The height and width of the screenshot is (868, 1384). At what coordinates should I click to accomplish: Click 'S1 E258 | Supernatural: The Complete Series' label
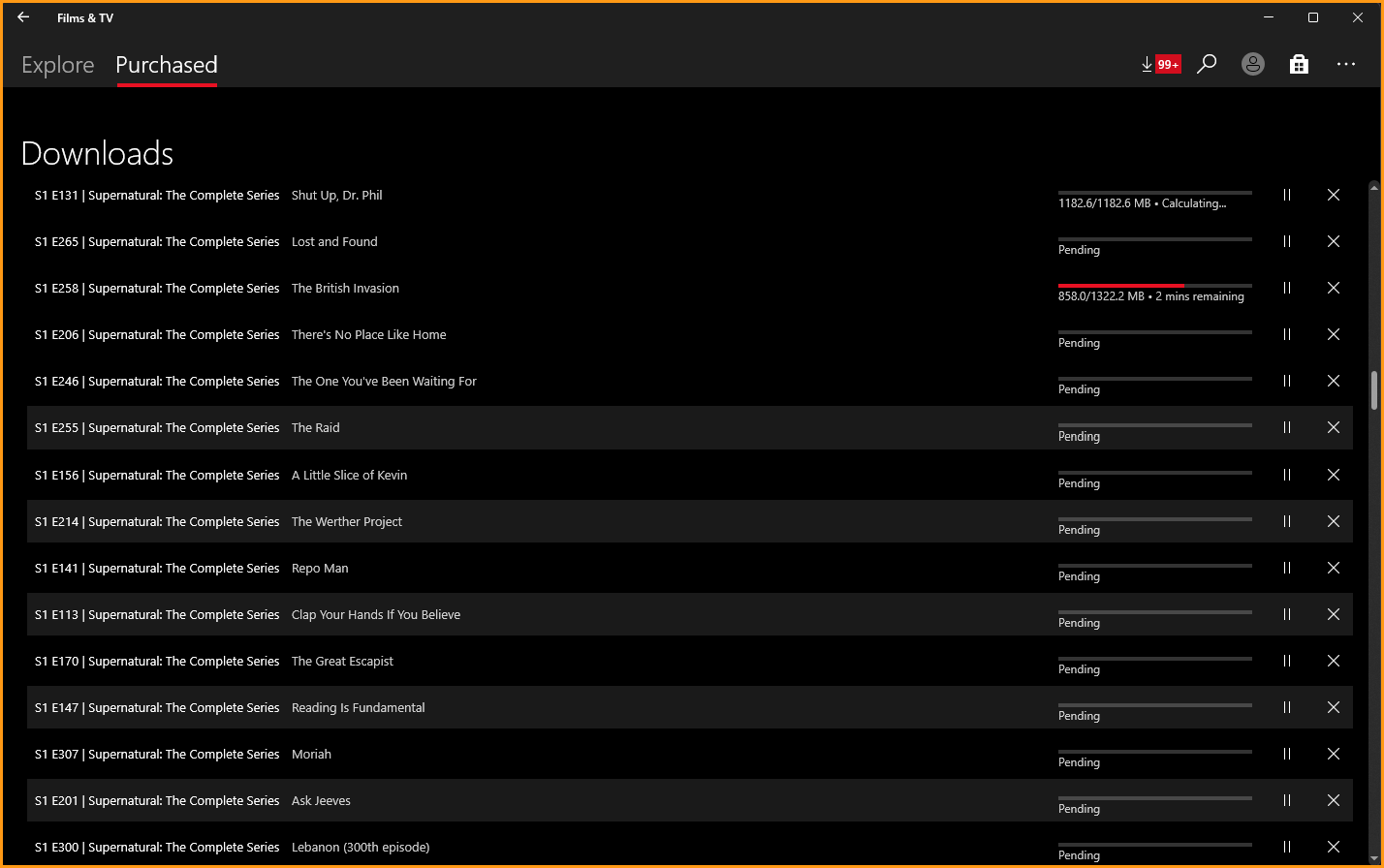(x=157, y=288)
